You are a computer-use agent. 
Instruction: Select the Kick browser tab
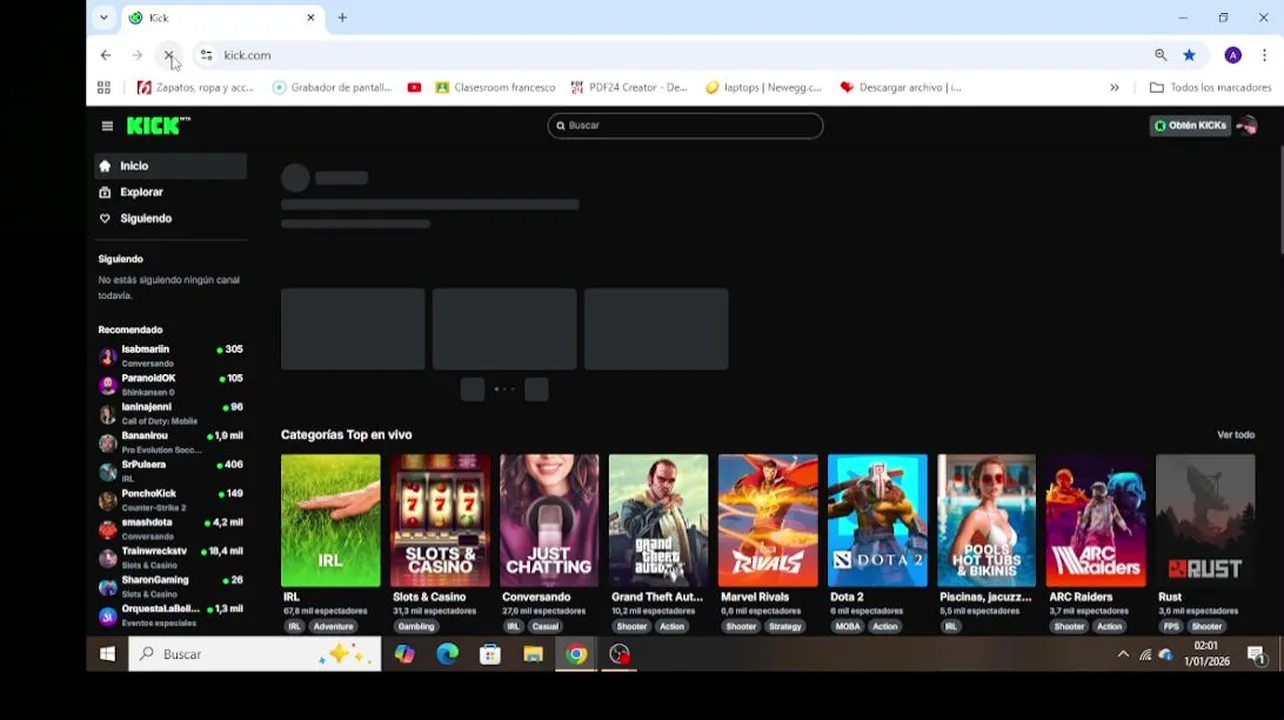coord(222,18)
